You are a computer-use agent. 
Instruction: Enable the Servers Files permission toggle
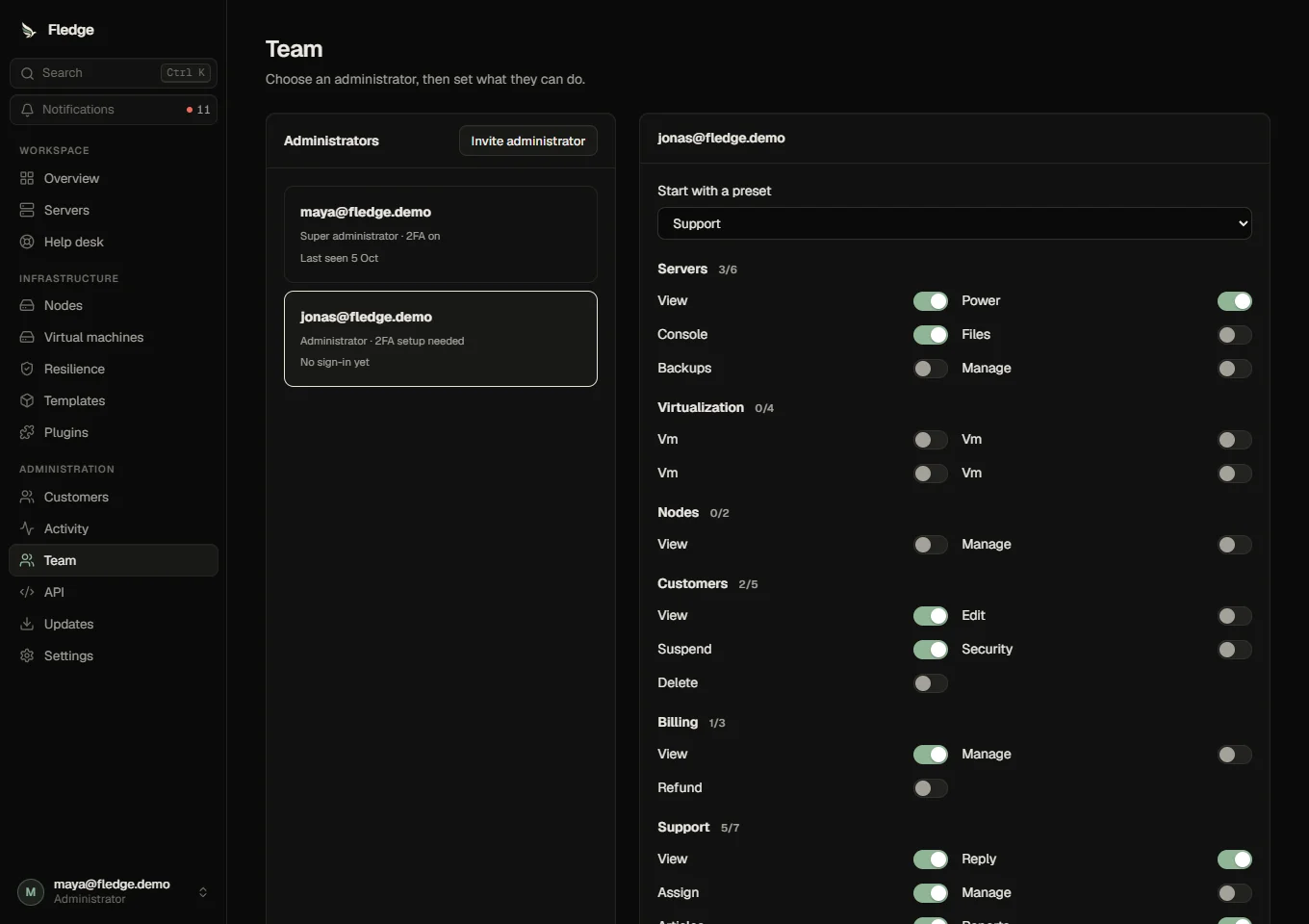point(1235,335)
